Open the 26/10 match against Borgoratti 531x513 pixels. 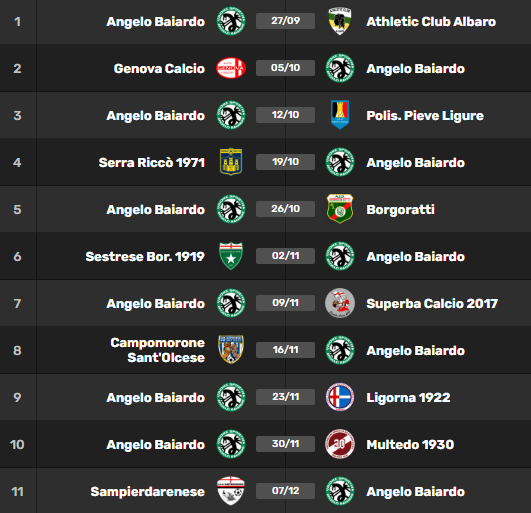click(x=285, y=209)
